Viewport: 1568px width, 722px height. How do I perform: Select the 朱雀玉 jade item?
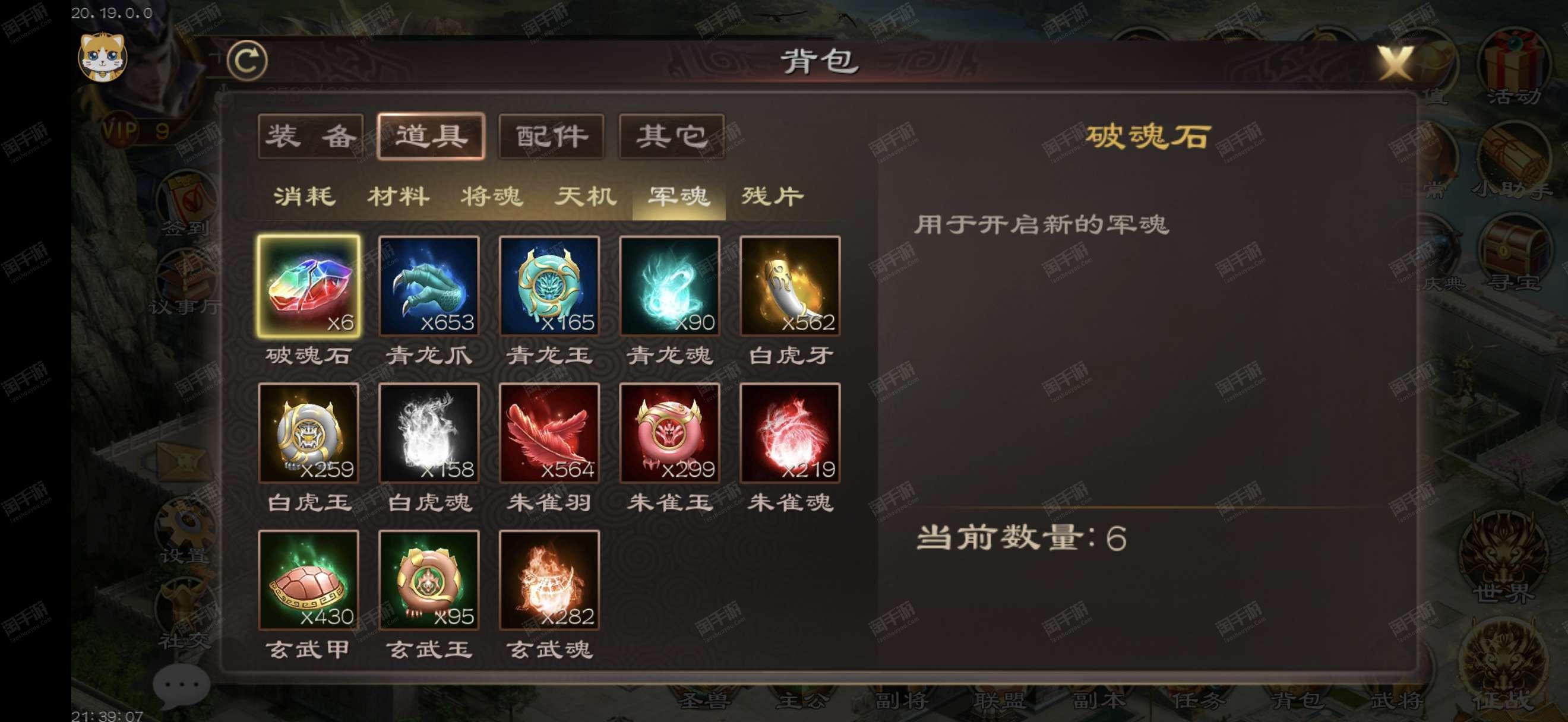[669, 433]
